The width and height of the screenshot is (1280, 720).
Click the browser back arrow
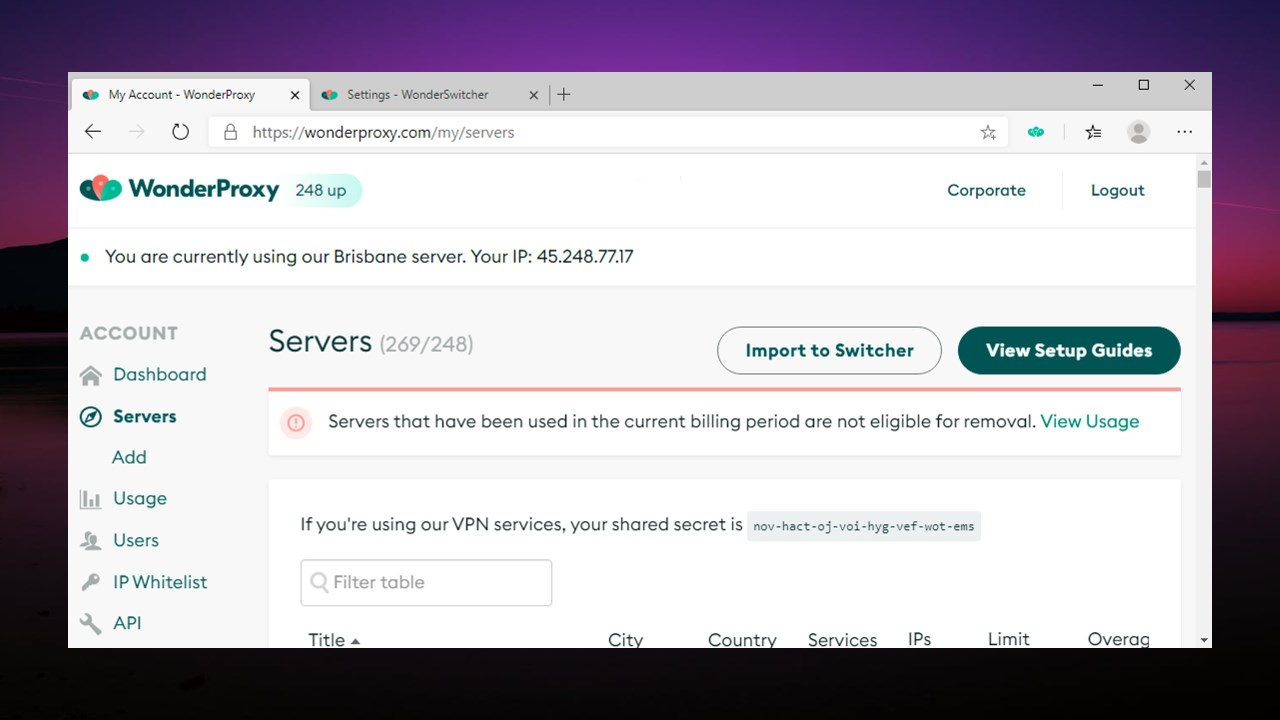pyautogui.click(x=93, y=132)
